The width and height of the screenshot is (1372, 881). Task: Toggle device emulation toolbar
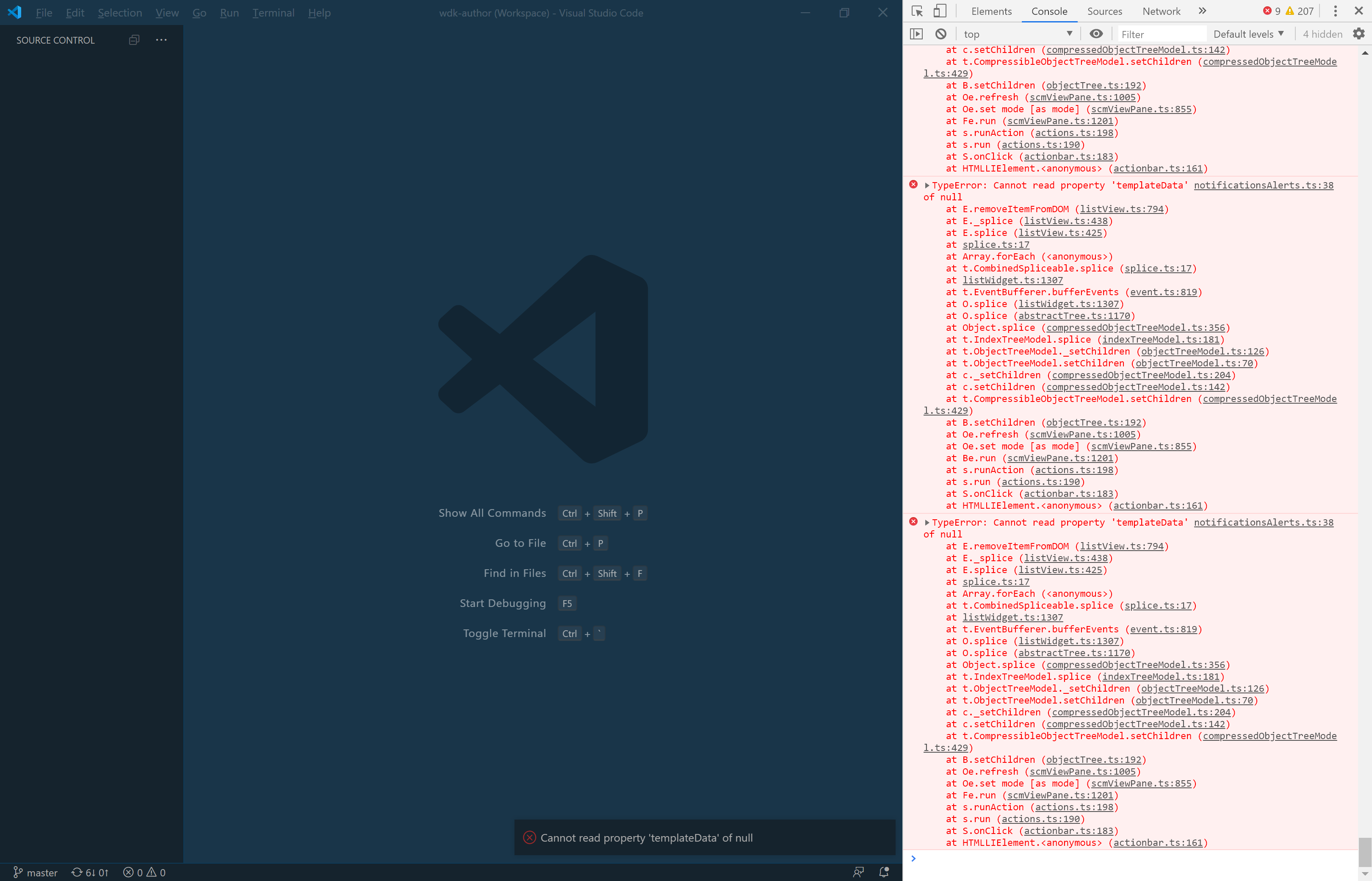(x=940, y=11)
